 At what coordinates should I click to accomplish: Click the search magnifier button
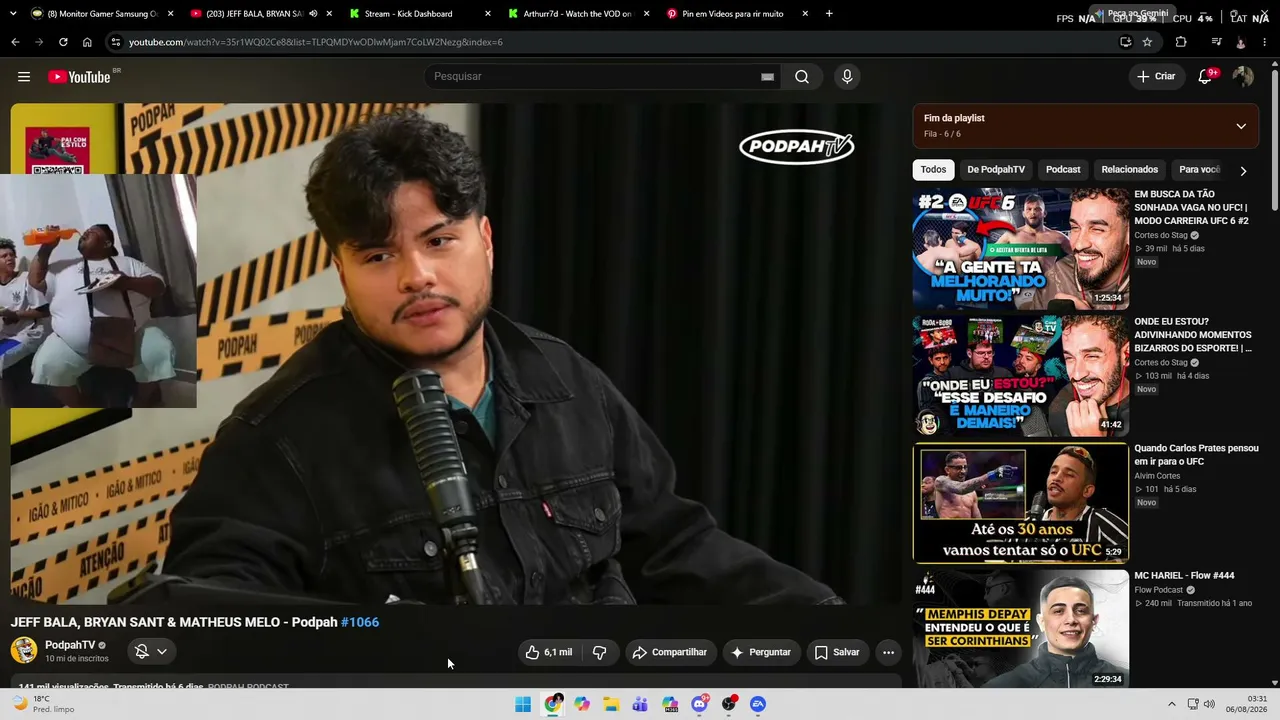[802, 77]
